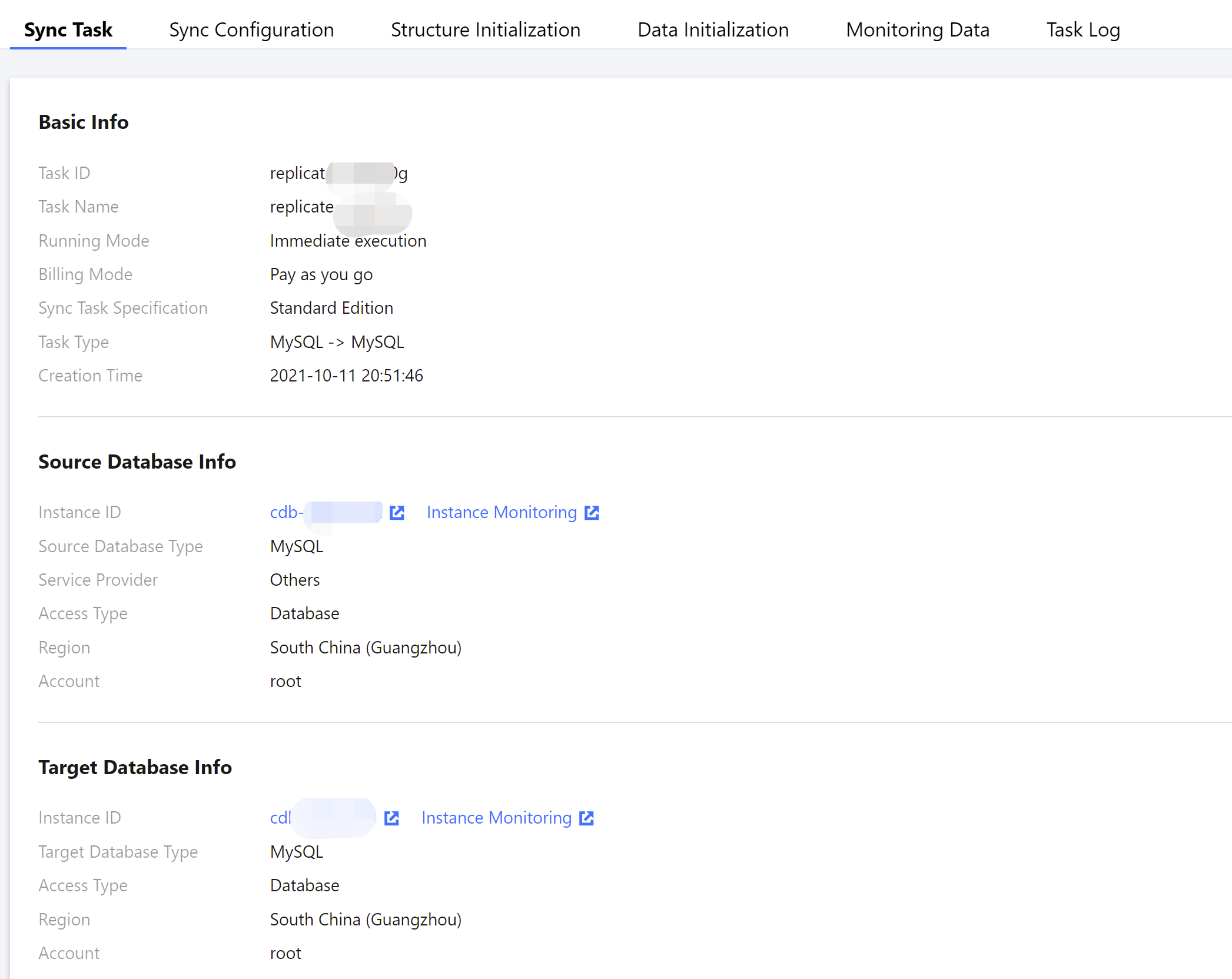Click the Task Name value
Screen dimensions: 1232x979
[x=302, y=207]
